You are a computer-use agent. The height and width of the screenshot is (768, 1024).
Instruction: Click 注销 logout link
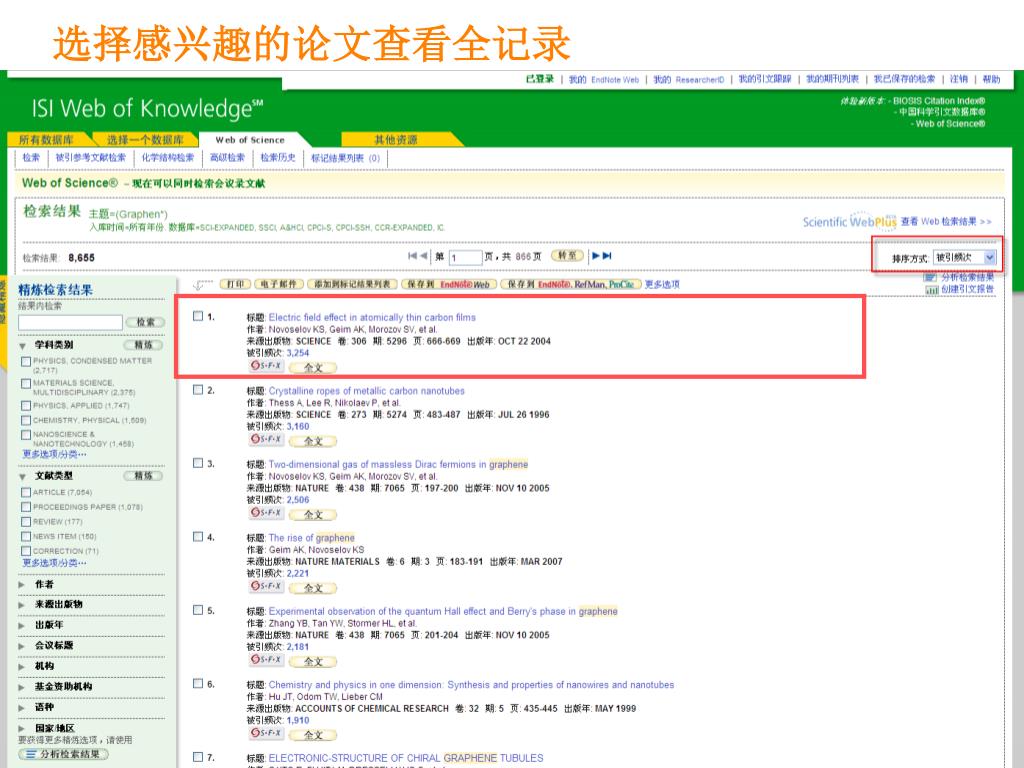click(x=959, y=80)
